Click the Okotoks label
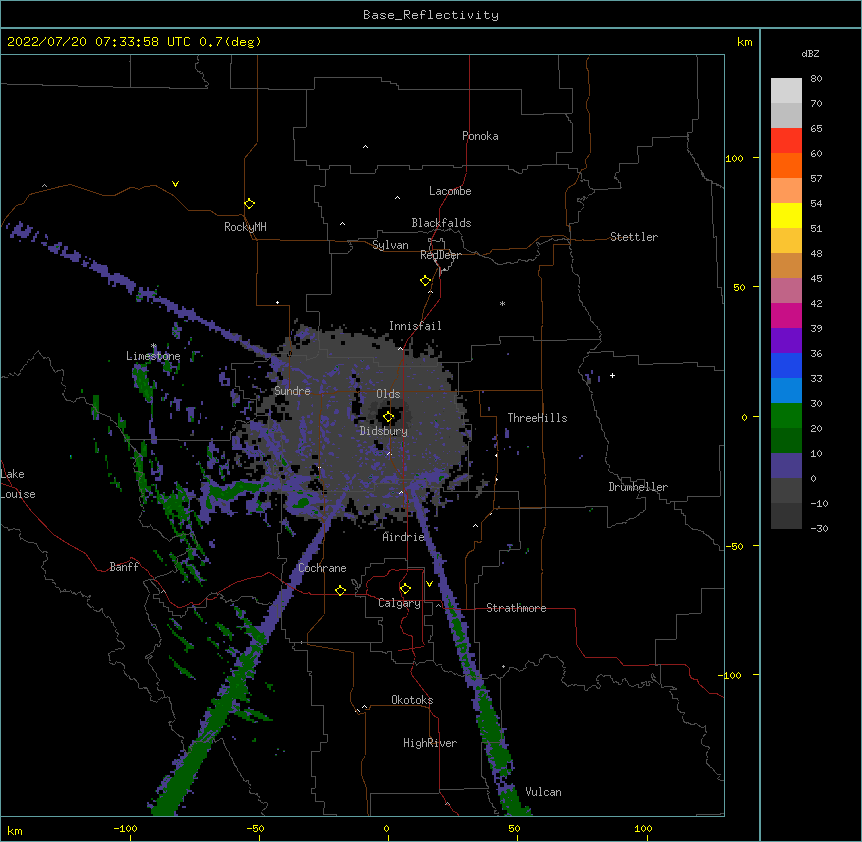862x842 pixels. [x=412, y=700]
